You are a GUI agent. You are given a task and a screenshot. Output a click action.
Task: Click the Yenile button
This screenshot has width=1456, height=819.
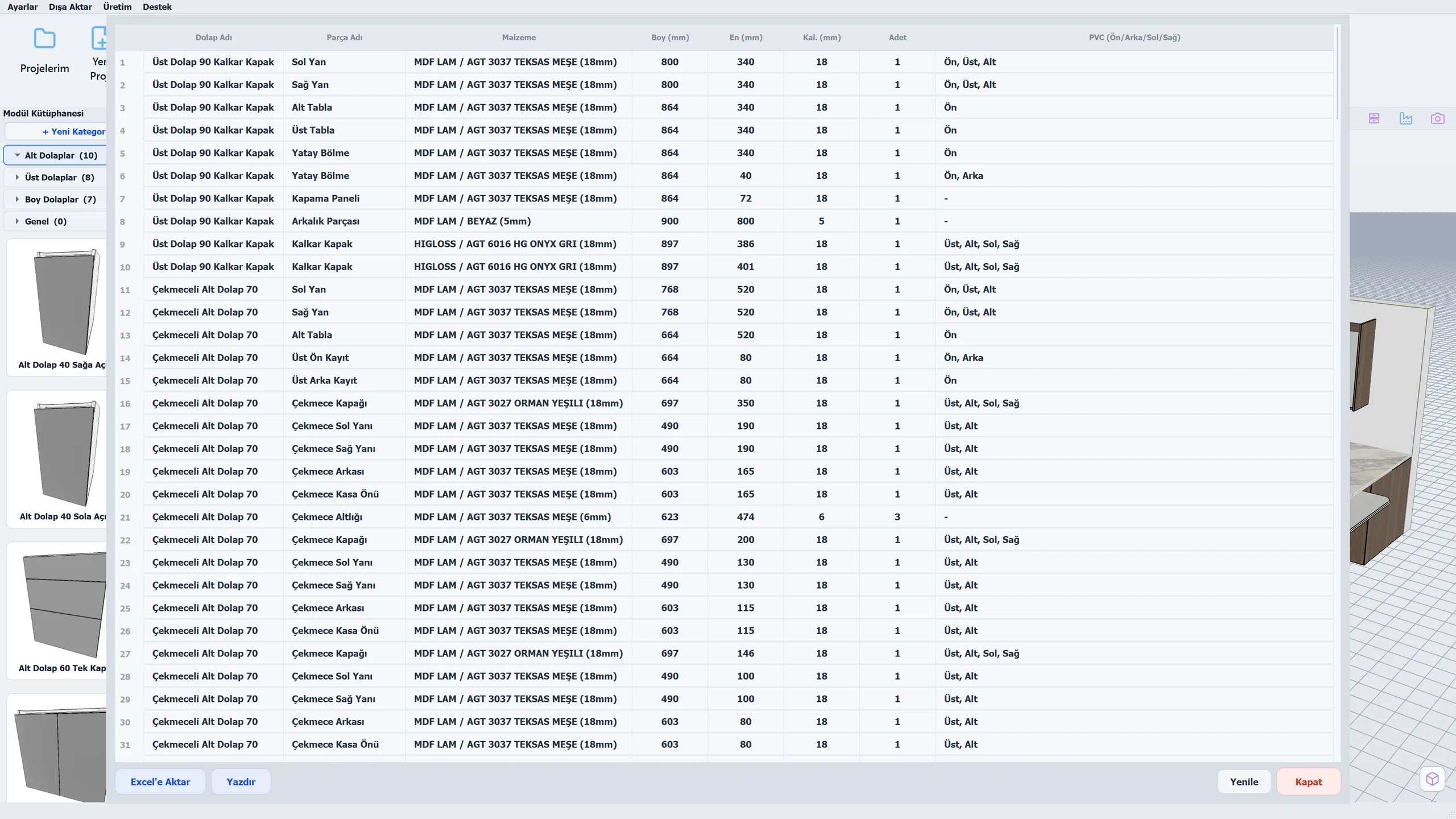coord(1244,782)
